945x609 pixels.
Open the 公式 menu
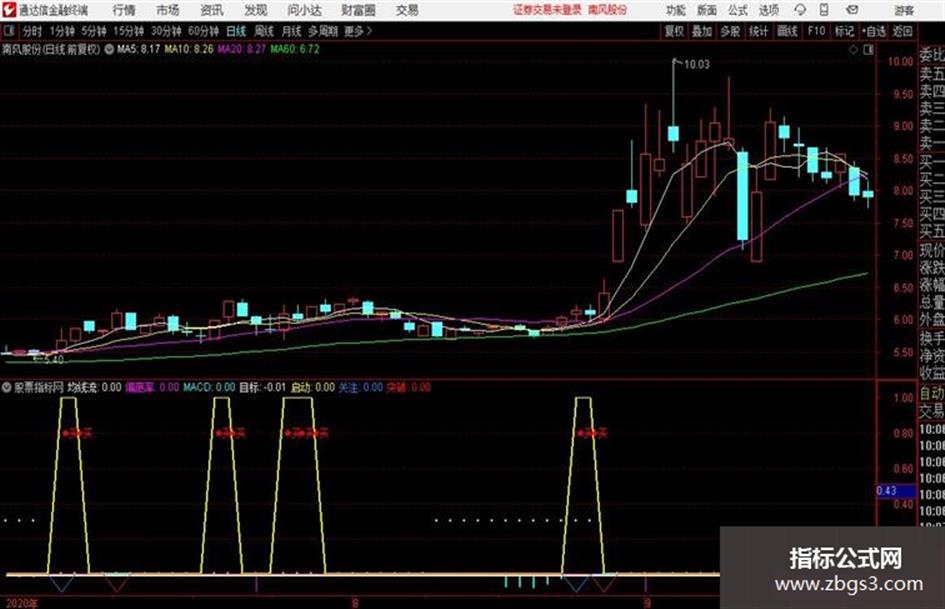tap(737, 10)
